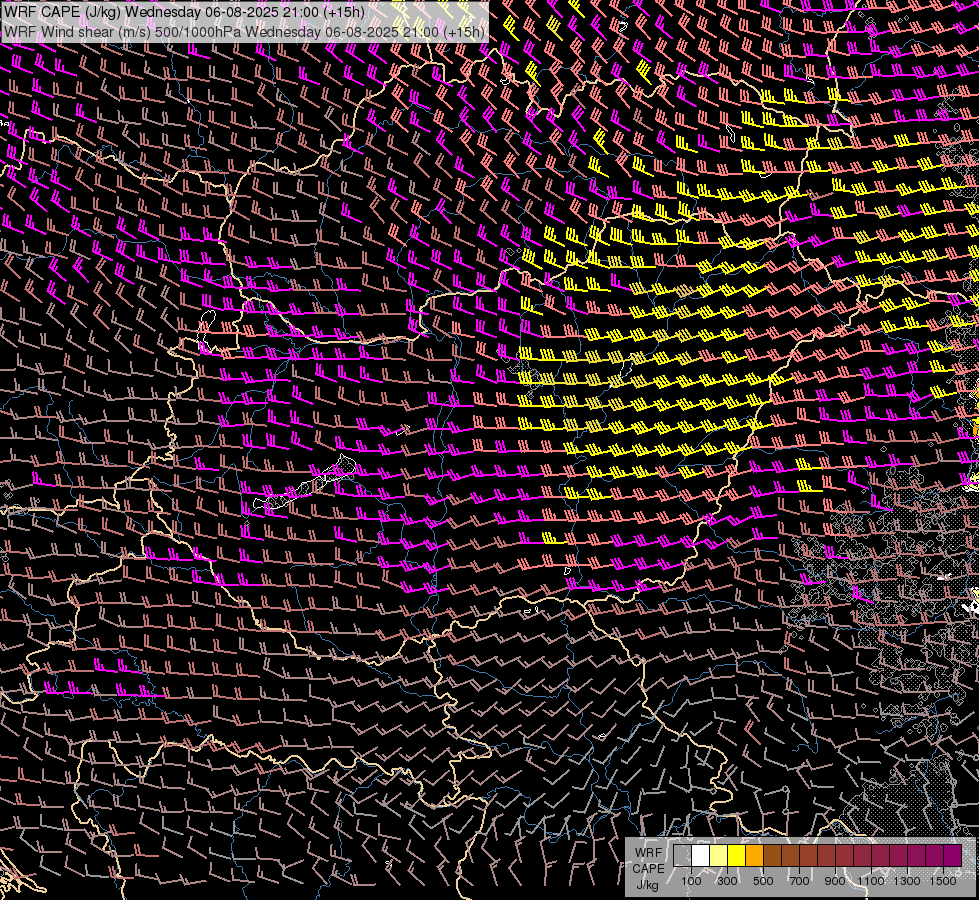Screen dimensions: 979x900
Task: Click the J/kg unit label in legend
Action: (x=647, y=885)
